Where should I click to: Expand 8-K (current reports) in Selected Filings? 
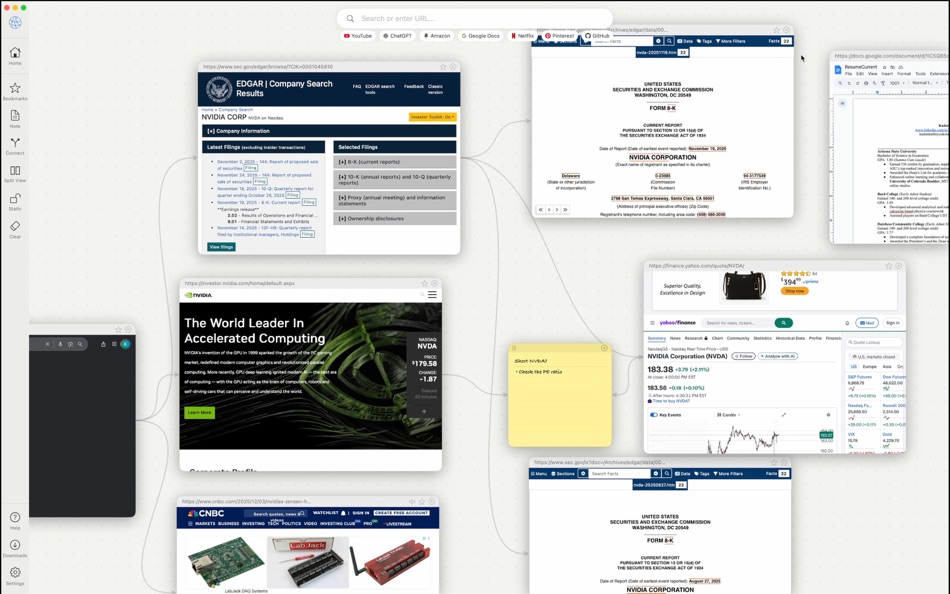pyautogui.click(x=394, y=162)
